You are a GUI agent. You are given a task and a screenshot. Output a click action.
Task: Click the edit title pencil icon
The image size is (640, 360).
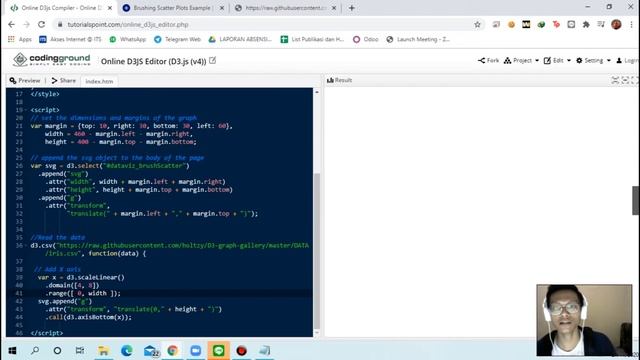212,60
